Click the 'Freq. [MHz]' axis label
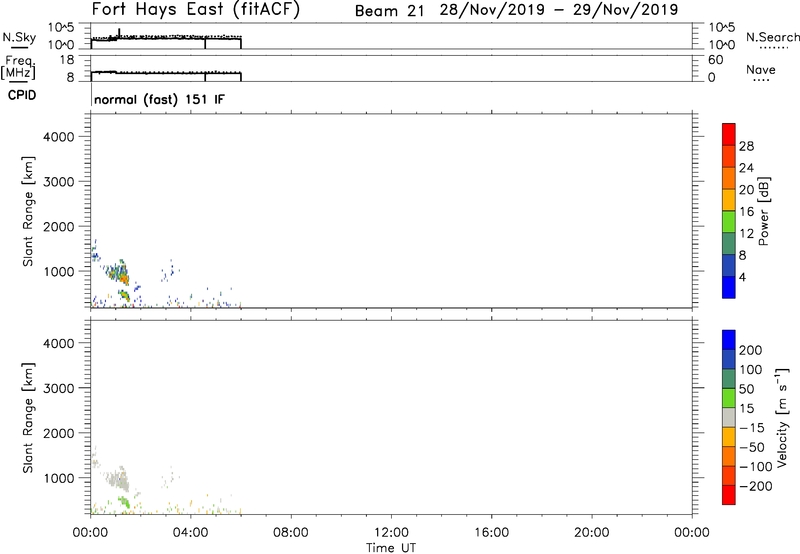Viewport: 800px width, 554px height. pyautogui.click(x=18, y=67)
